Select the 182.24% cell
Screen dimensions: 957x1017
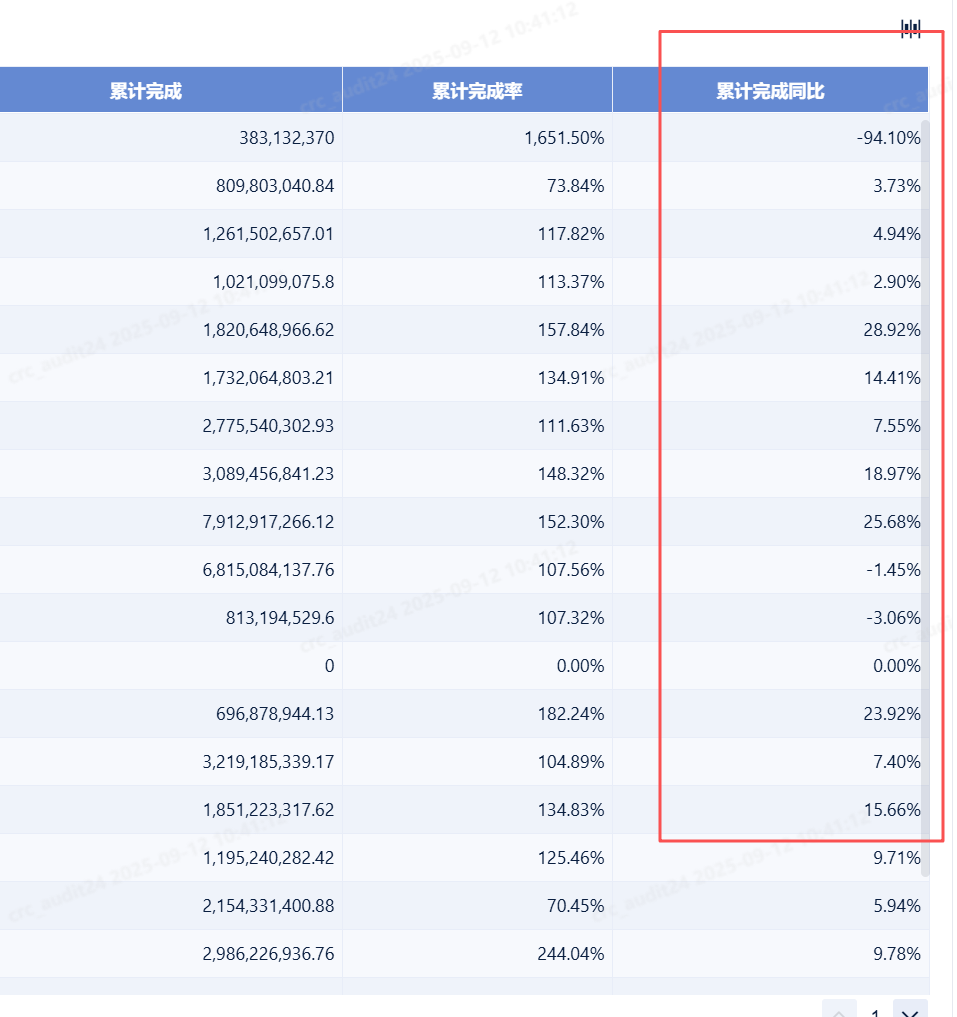[571, 714]
